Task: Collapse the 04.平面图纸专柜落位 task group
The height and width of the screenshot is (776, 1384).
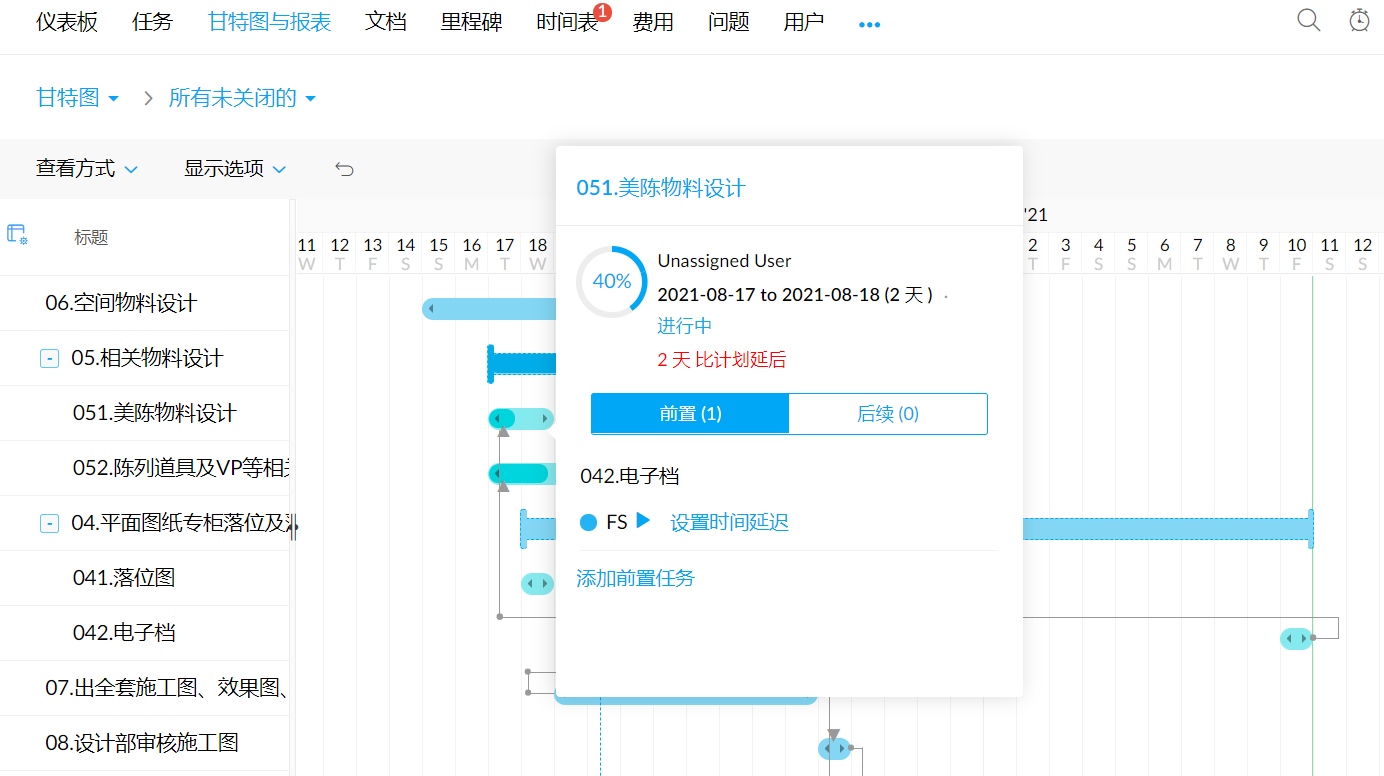Action: pos(49,523)
